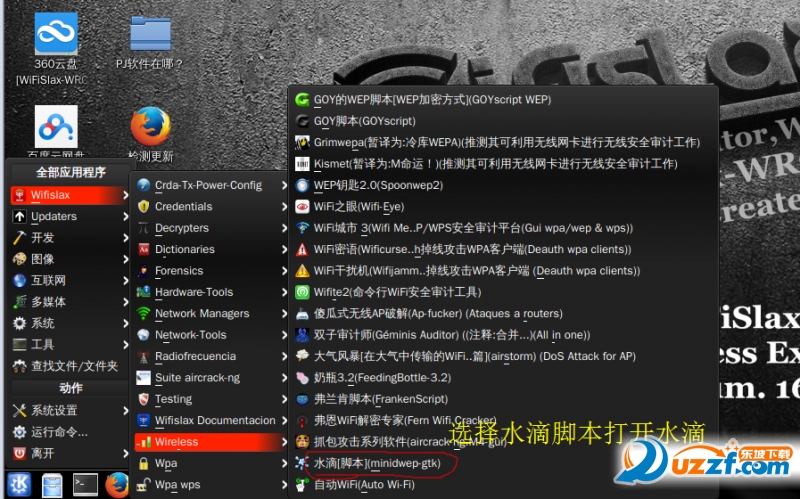Expand the Suite aircrack-ng submenu
Viewport: 800px width, 499px height.
211,378
